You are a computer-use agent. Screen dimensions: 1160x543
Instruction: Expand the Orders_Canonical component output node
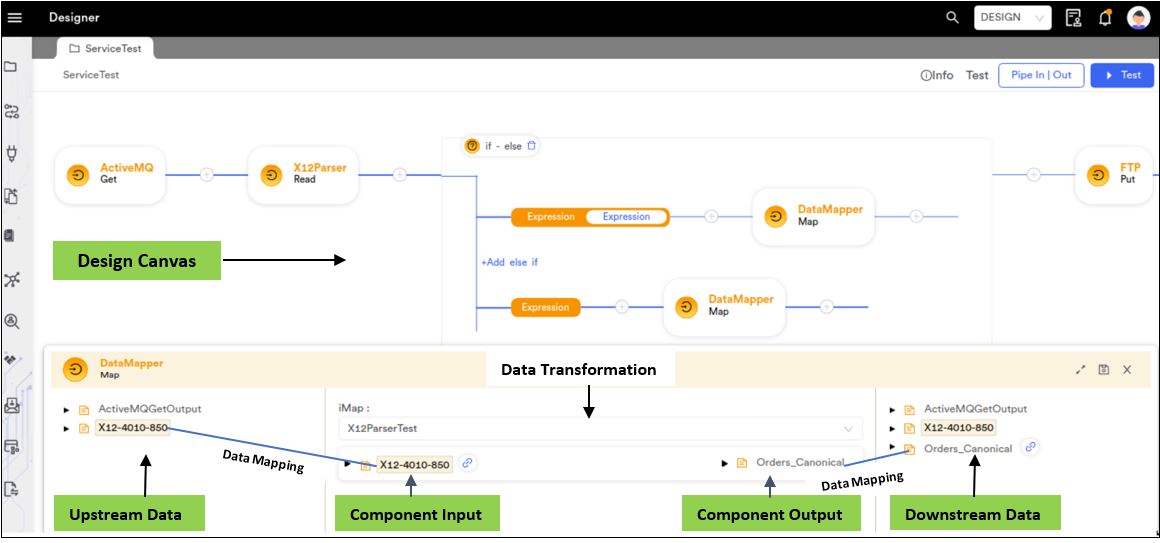click(x=723, y=463)
